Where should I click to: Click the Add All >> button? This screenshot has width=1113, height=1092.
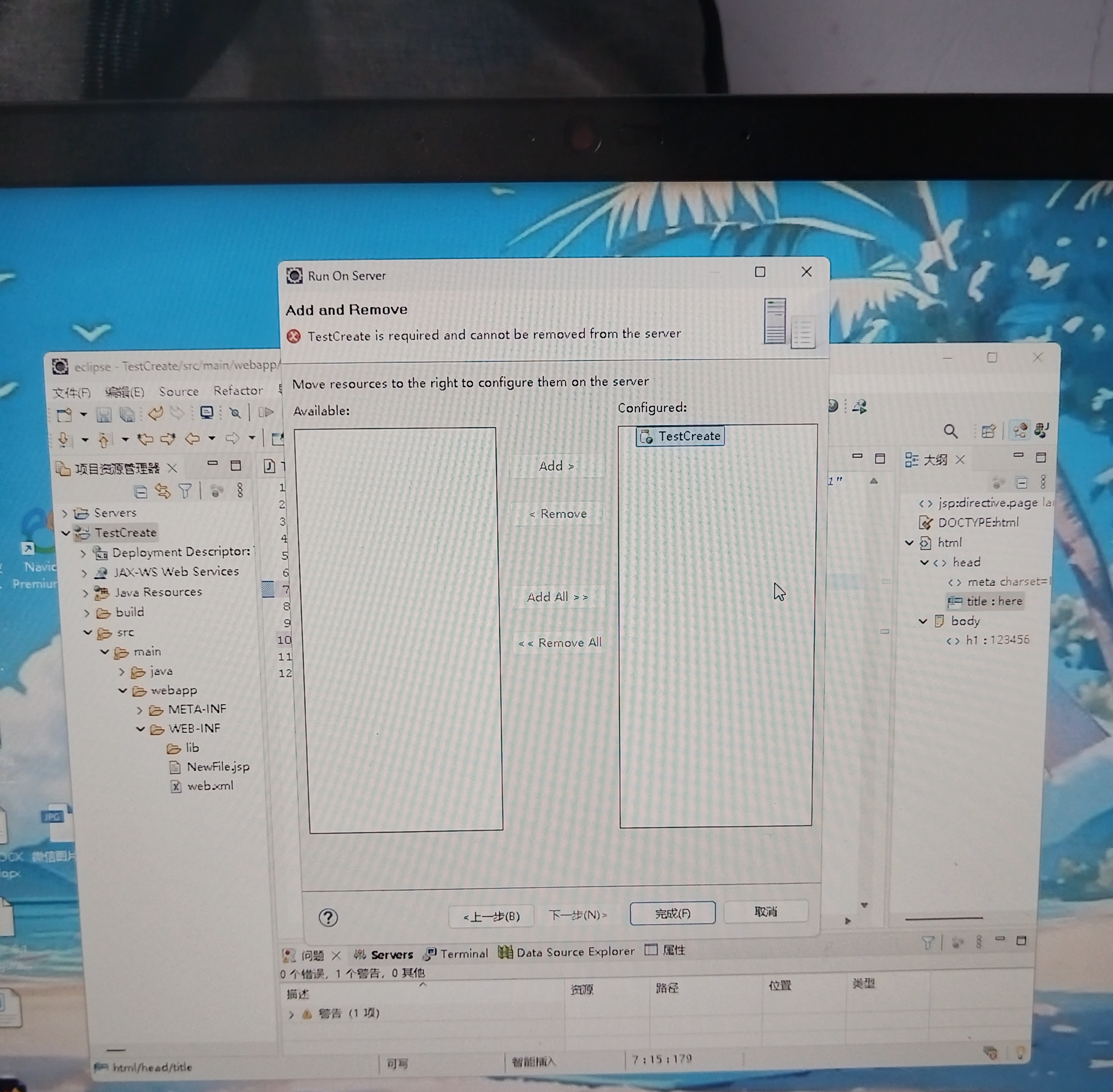(x=558, y=597)
